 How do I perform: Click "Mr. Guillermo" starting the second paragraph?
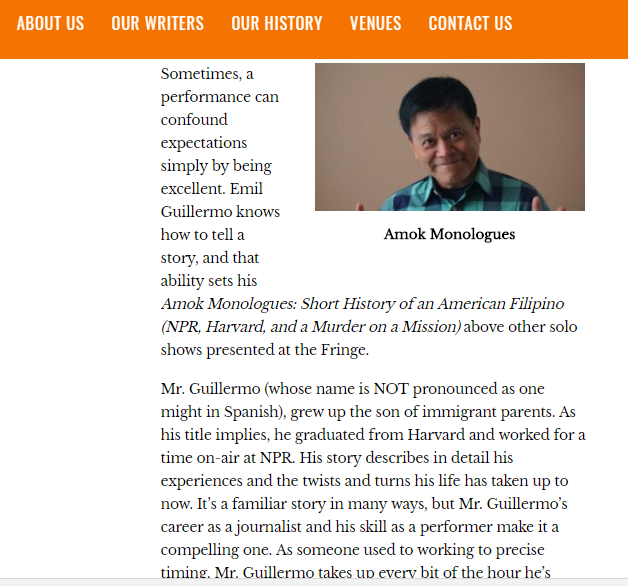pos(211,389)
